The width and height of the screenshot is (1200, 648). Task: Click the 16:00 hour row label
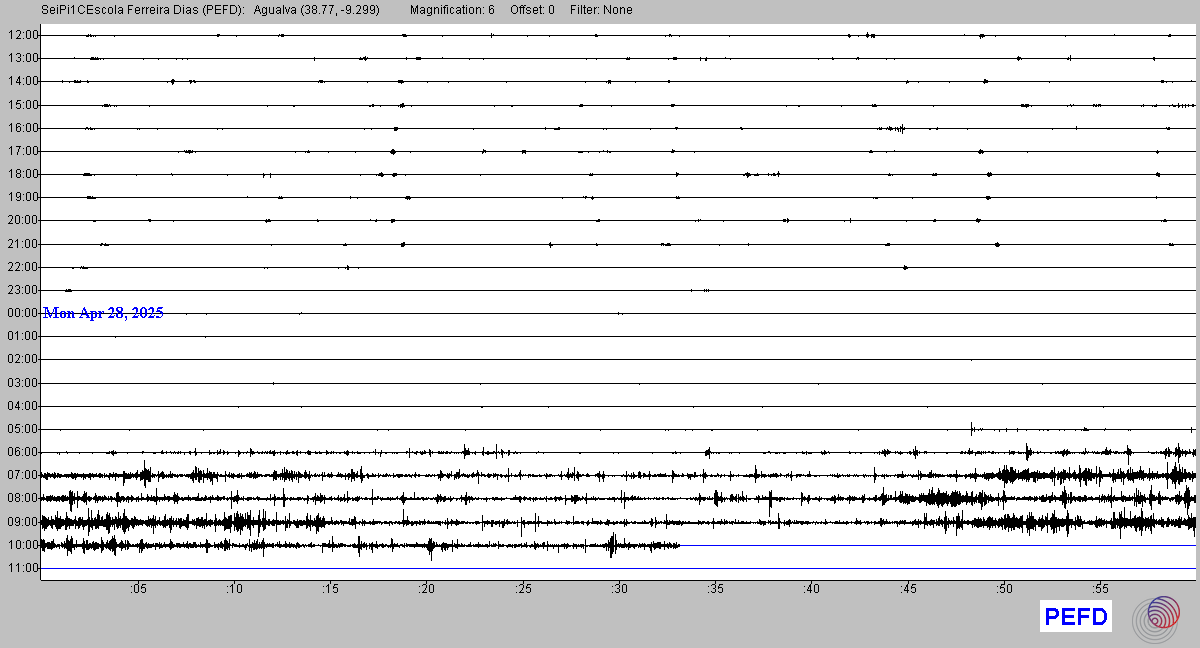click(22, 128)
